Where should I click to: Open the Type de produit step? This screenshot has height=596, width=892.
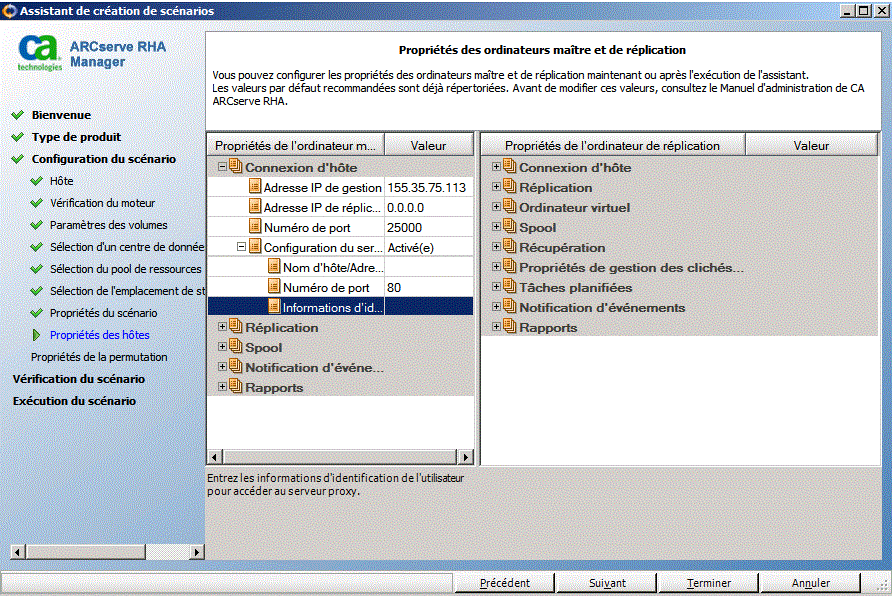click(x=76, y=137)
